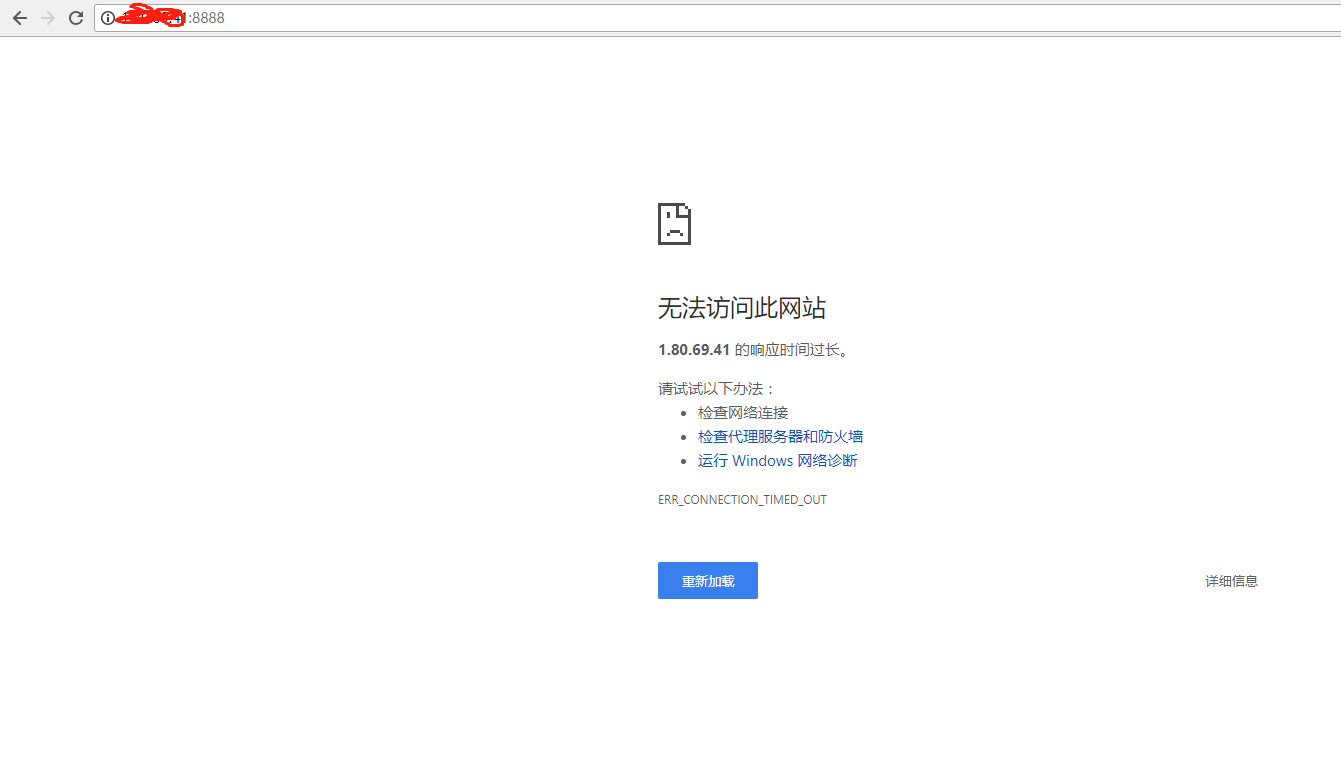Screen dimensions: 1341x774
Task: Launch 运行 Windows 网络诊断 link
Action: (x=777, y=461)
